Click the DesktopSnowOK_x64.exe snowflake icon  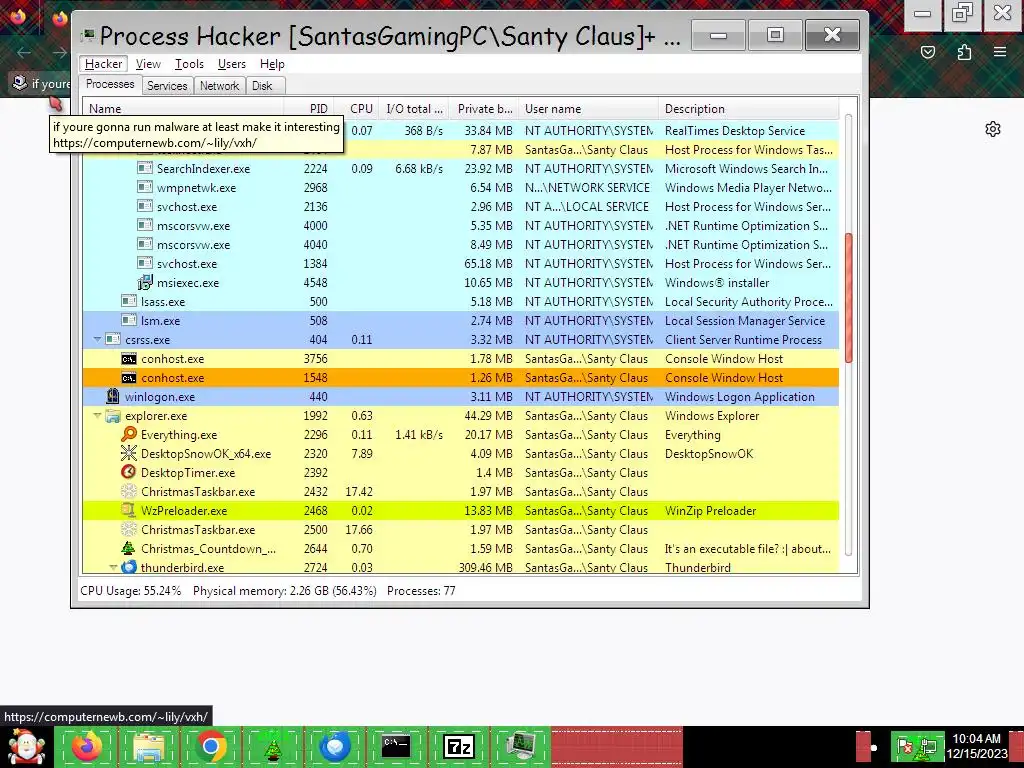tap(129, 453)
